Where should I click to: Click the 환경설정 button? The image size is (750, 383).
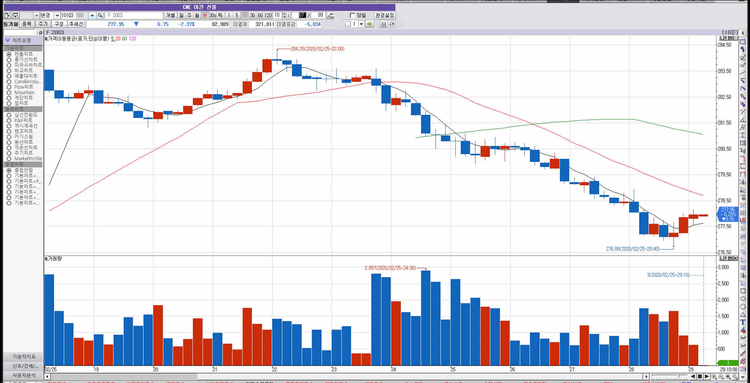pos(386,15)
